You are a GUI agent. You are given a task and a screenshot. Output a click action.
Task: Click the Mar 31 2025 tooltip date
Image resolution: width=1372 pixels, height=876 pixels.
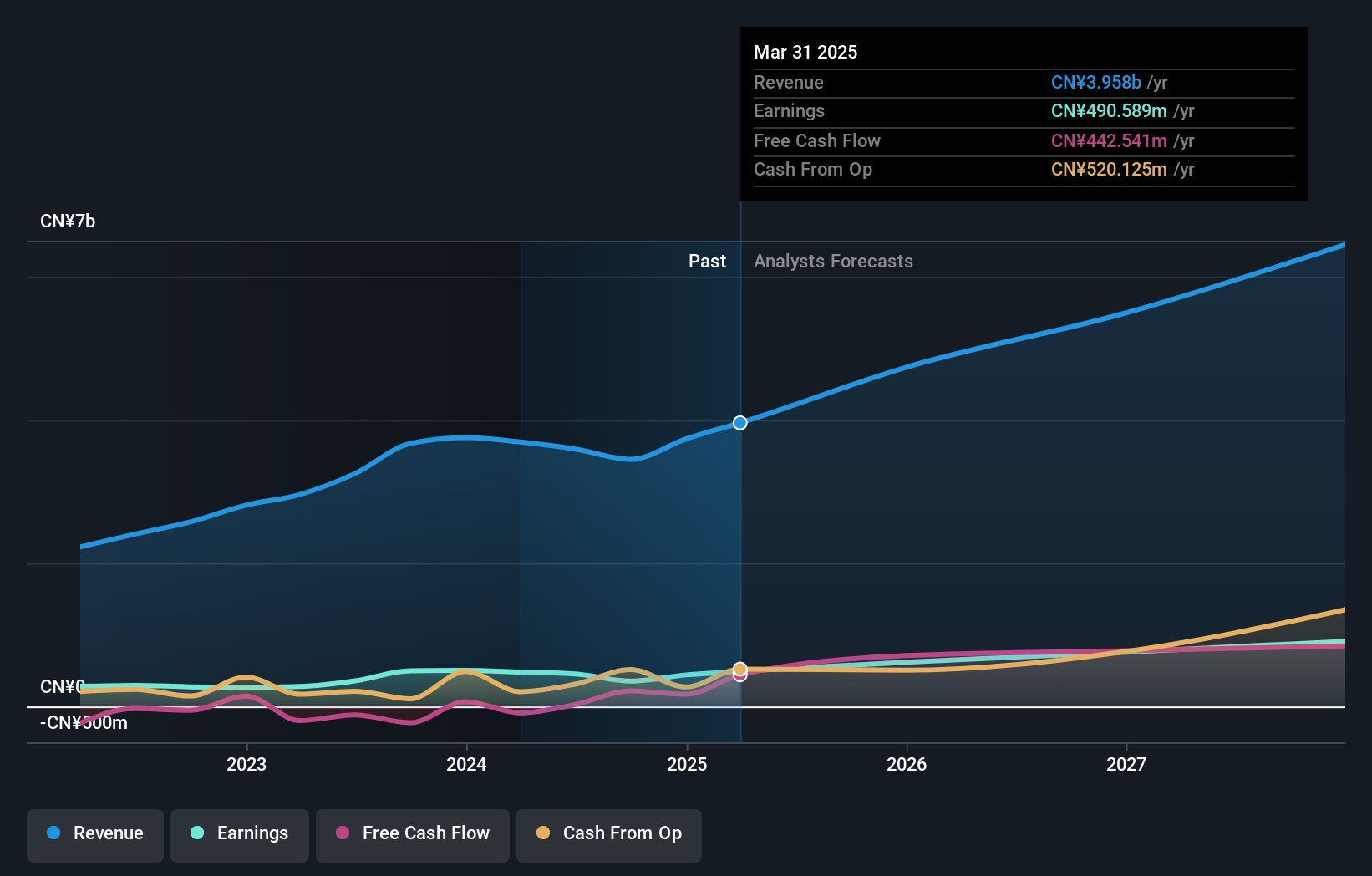(x=805, y=52)
